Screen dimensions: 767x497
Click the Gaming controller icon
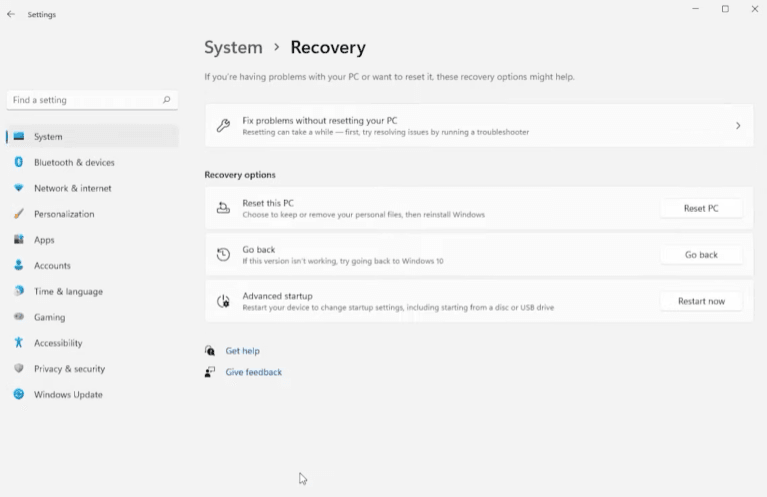point(19,316)
